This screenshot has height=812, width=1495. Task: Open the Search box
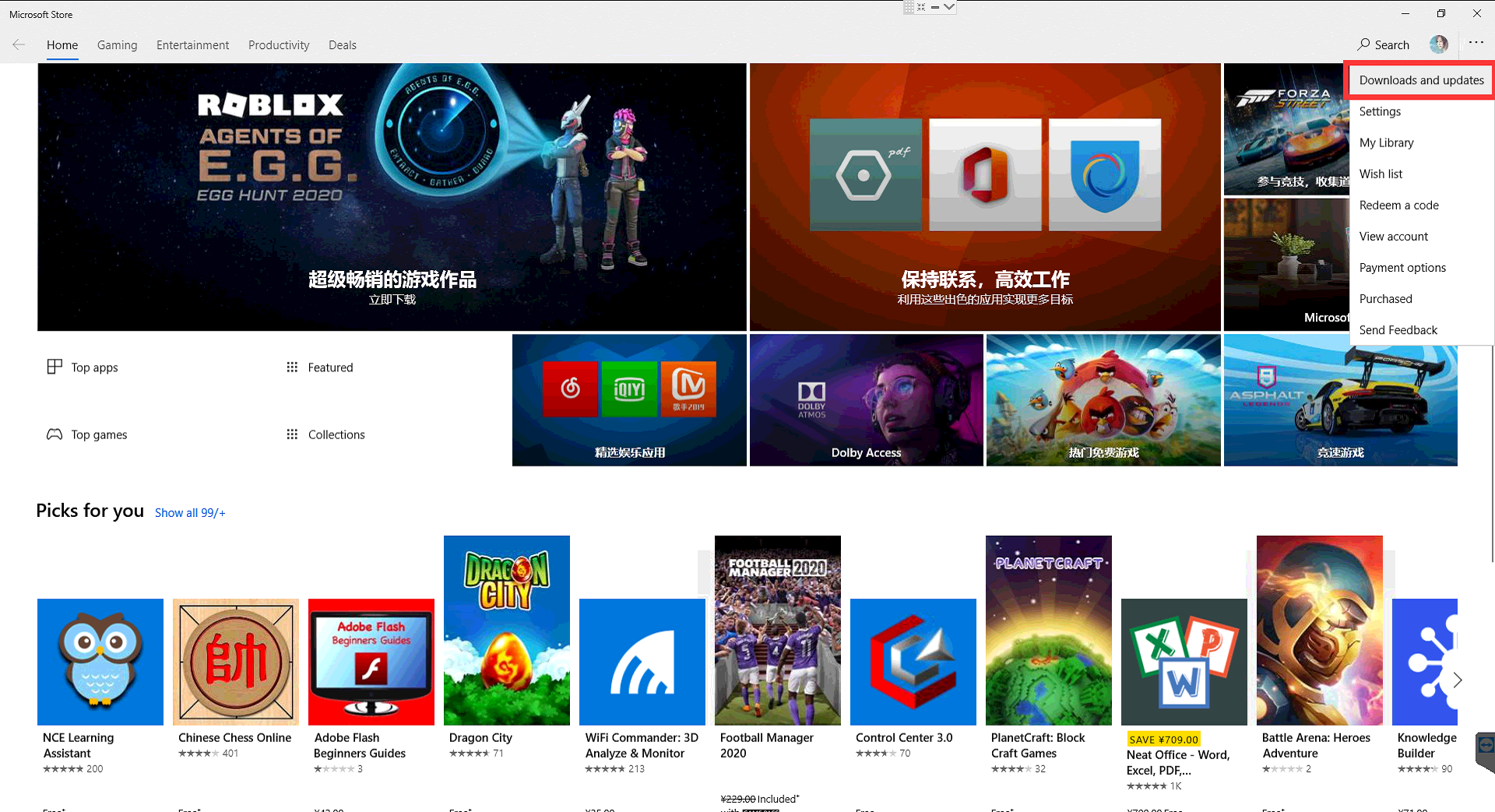tap(1383, 44)
